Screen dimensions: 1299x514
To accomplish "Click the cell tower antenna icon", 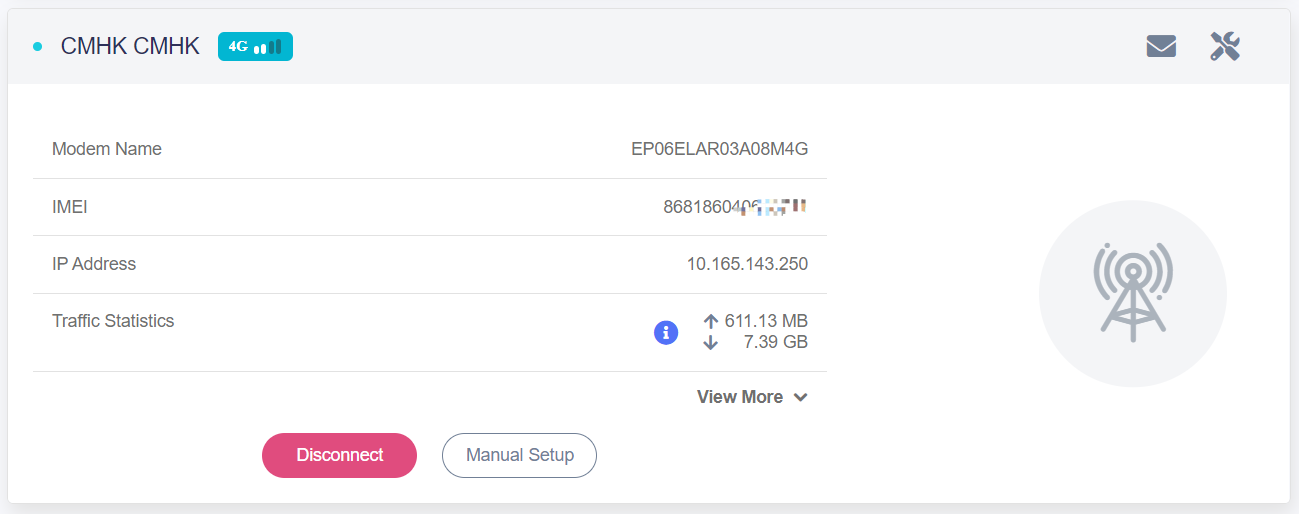I will pyautogui.click(x=1133, y=291).
